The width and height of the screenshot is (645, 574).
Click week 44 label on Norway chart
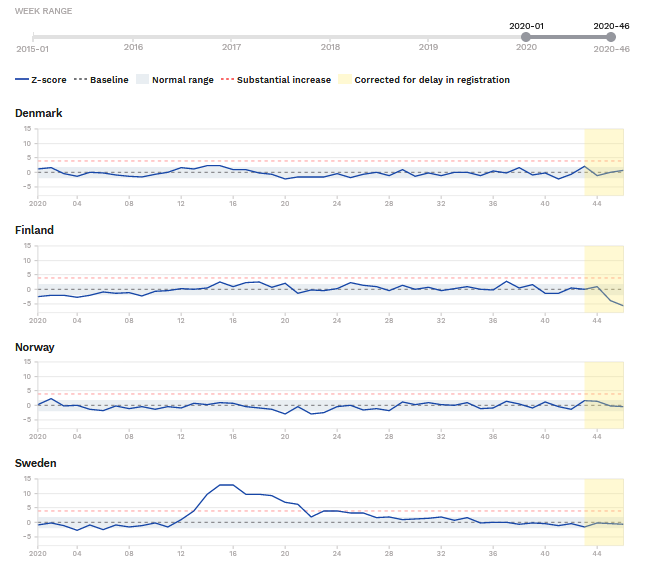click(597, 437)
